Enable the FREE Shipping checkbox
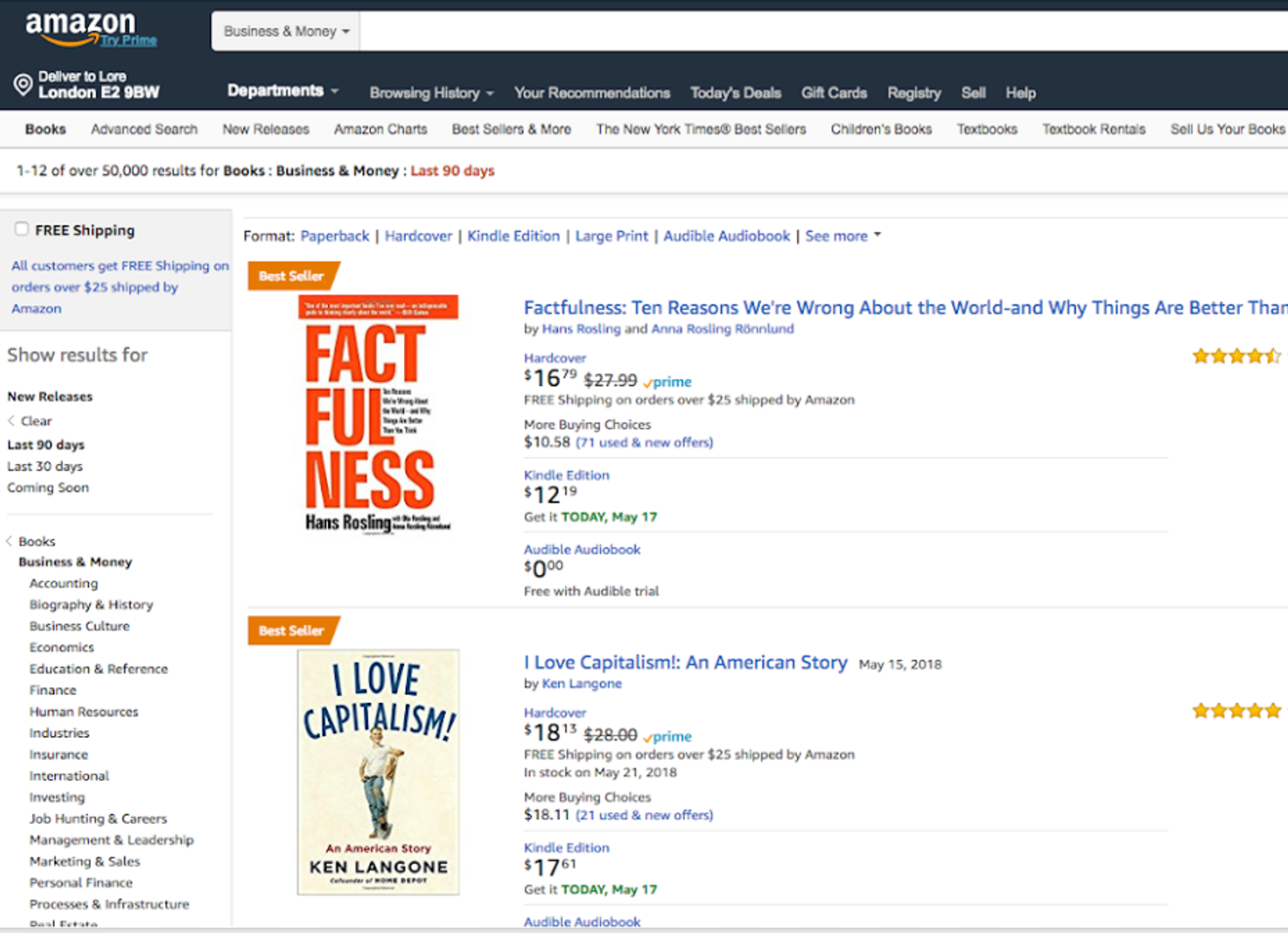Viewport: 1288px width, 933px height. coord(21,229)
